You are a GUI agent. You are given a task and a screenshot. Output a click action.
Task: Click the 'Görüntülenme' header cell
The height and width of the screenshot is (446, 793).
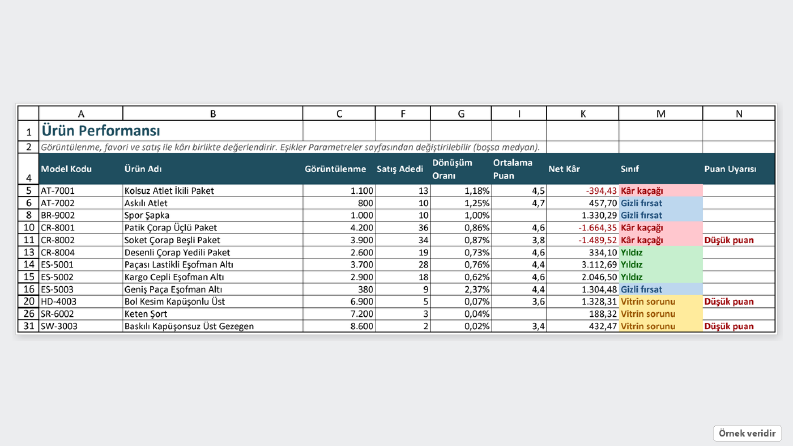339,169
